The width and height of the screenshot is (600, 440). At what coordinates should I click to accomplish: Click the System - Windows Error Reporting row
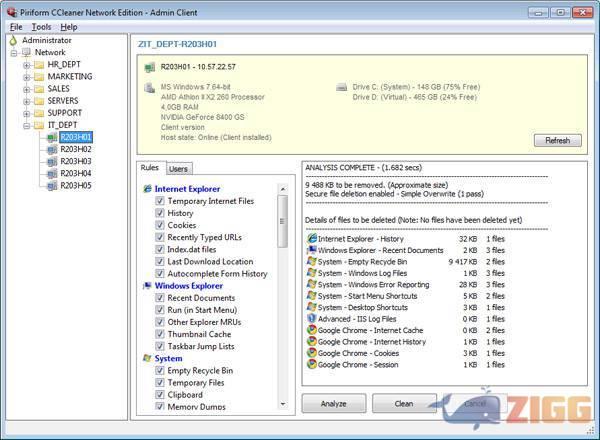[x=406, y=284]
